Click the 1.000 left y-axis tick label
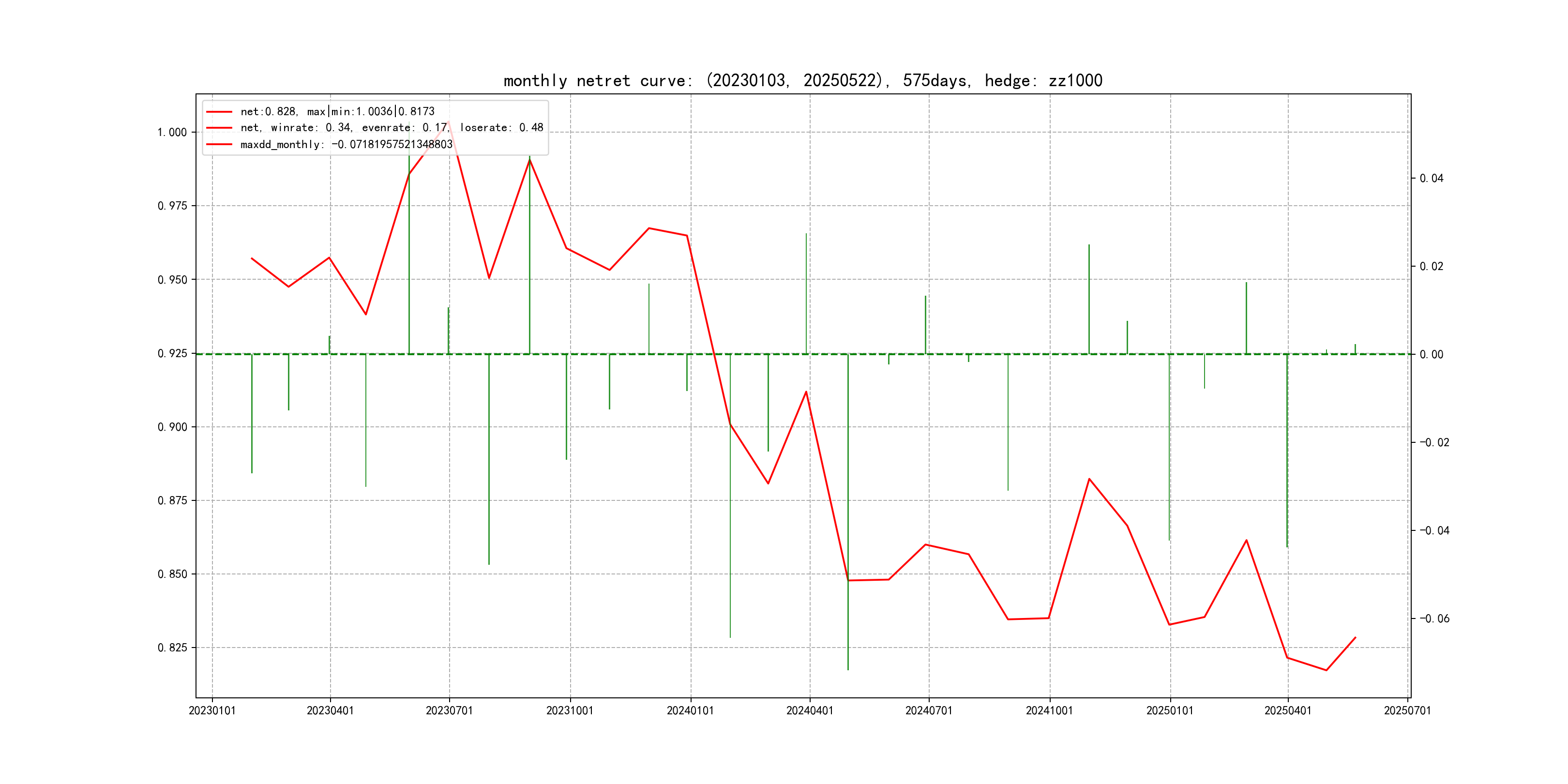Viewport: 1568px width, 784px height. (172, 133)
